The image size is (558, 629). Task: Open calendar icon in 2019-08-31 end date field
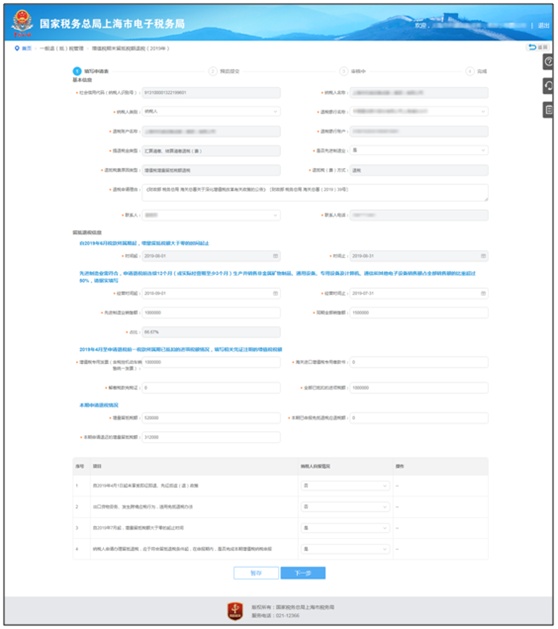[483, 256]
